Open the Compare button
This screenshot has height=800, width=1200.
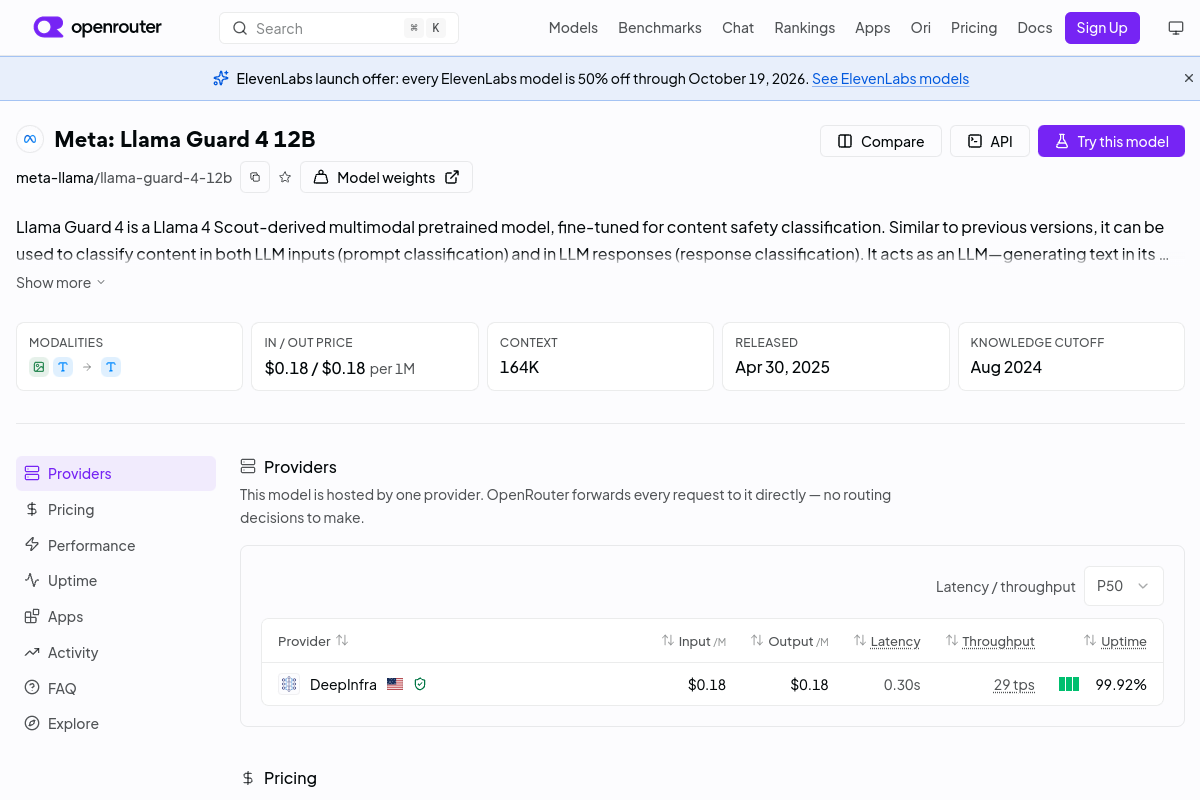click(880, 141)
